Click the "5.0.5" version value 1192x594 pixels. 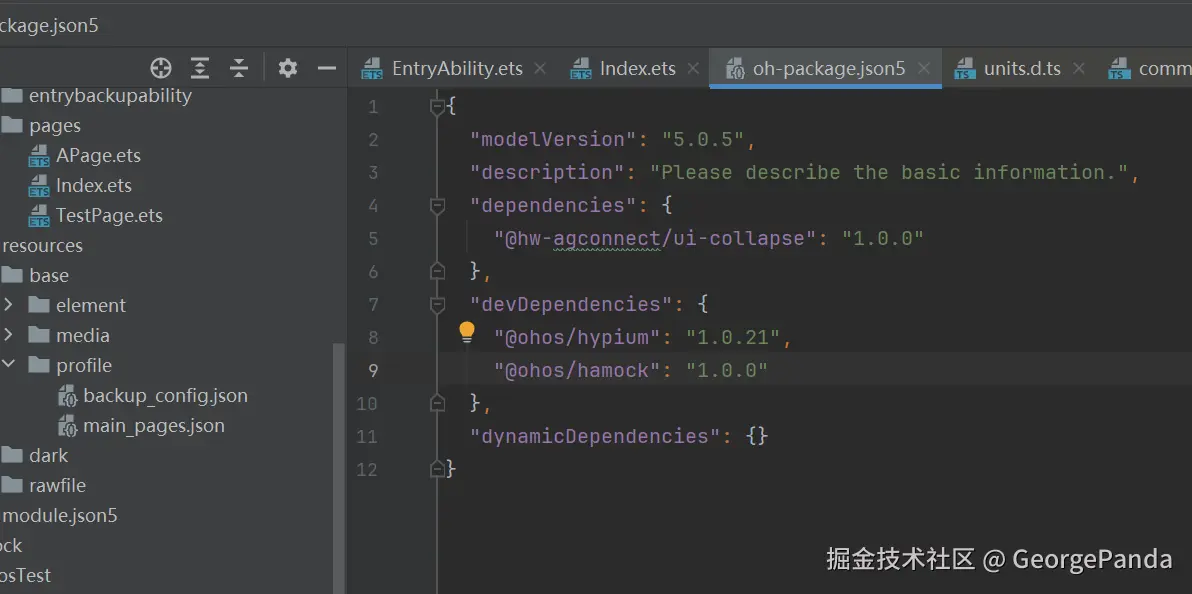[702, 139]
